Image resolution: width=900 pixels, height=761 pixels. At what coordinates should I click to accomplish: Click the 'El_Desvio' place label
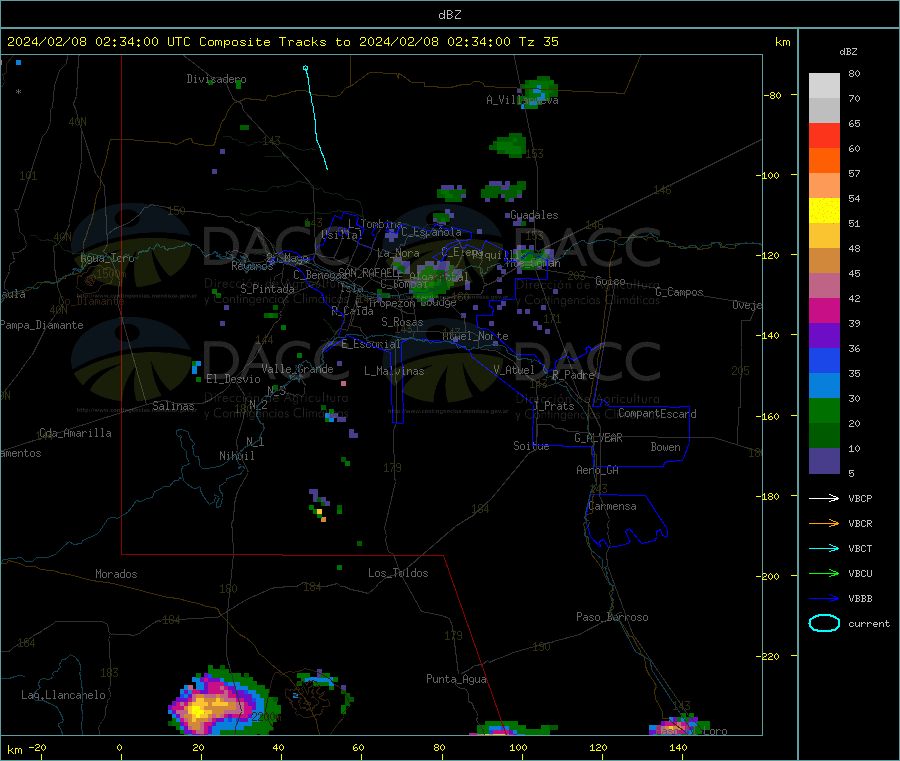(233, 379)
